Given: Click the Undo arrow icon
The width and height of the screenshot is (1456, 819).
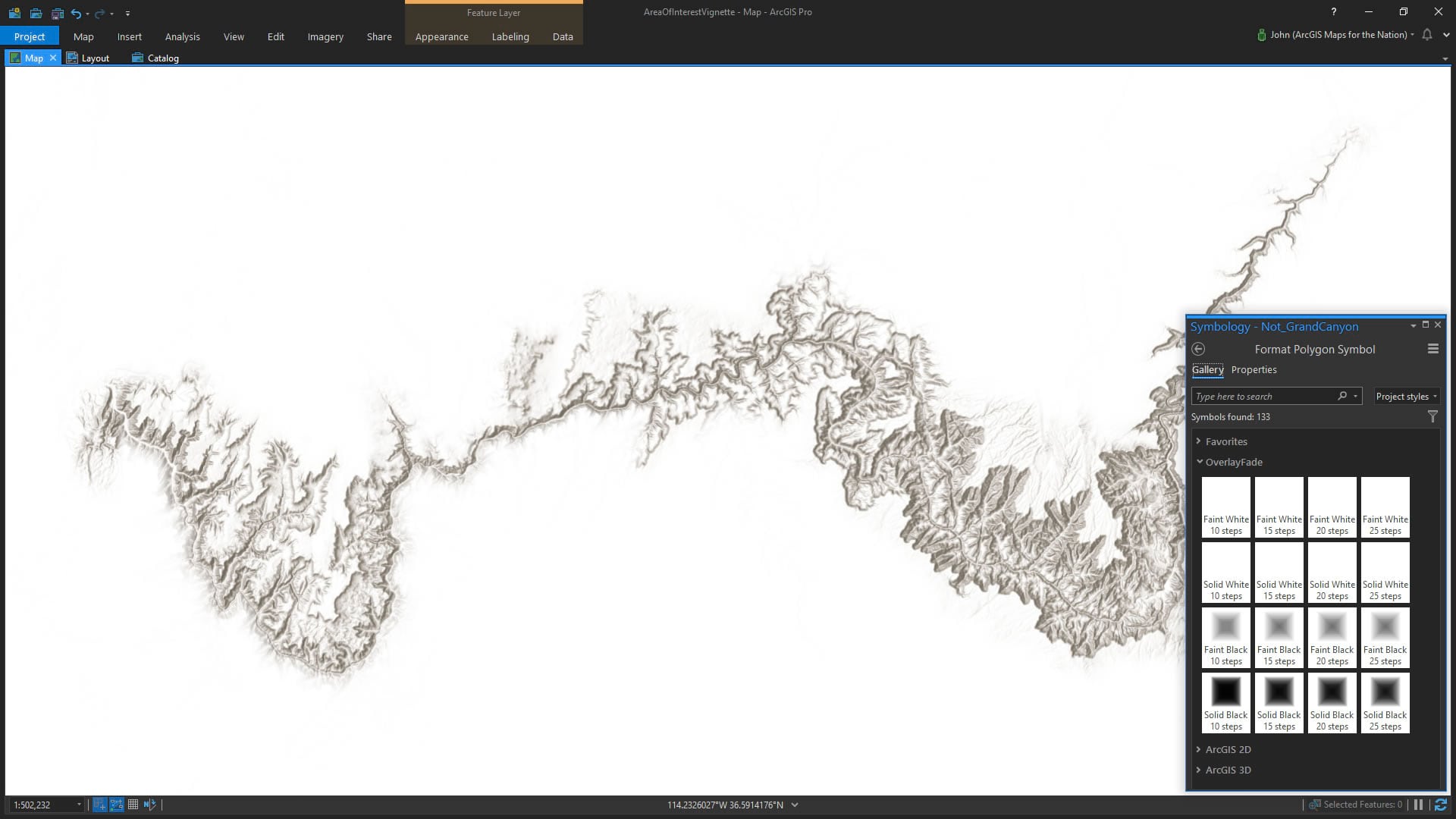Looking at the screenshot, I should click(x=75, y=13).
